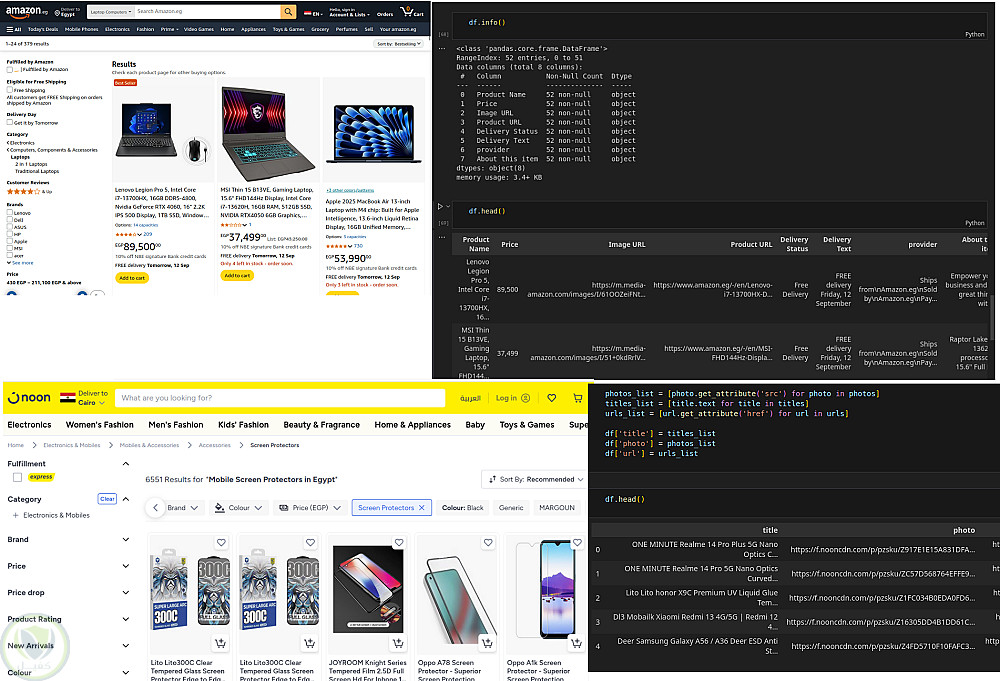Open Women's Fashion category on noon
The image size is (1000, 681).
point(99,425)
